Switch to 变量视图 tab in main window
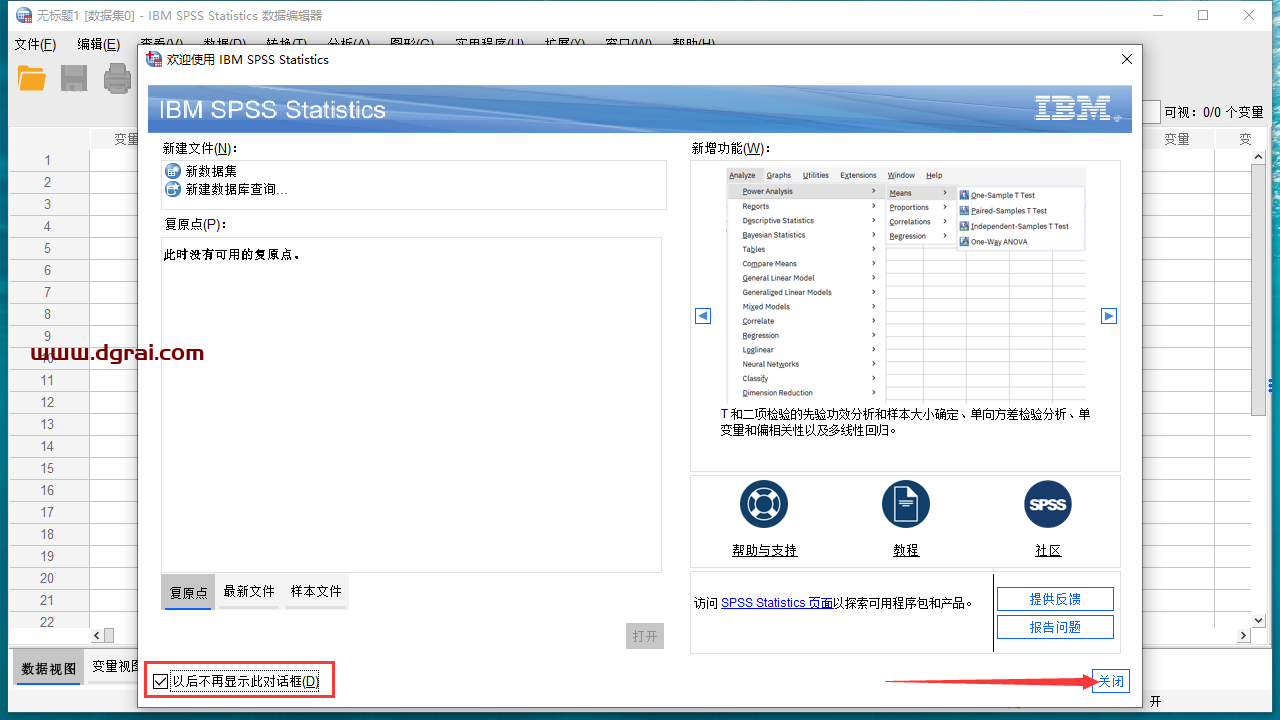 (114, 666)
